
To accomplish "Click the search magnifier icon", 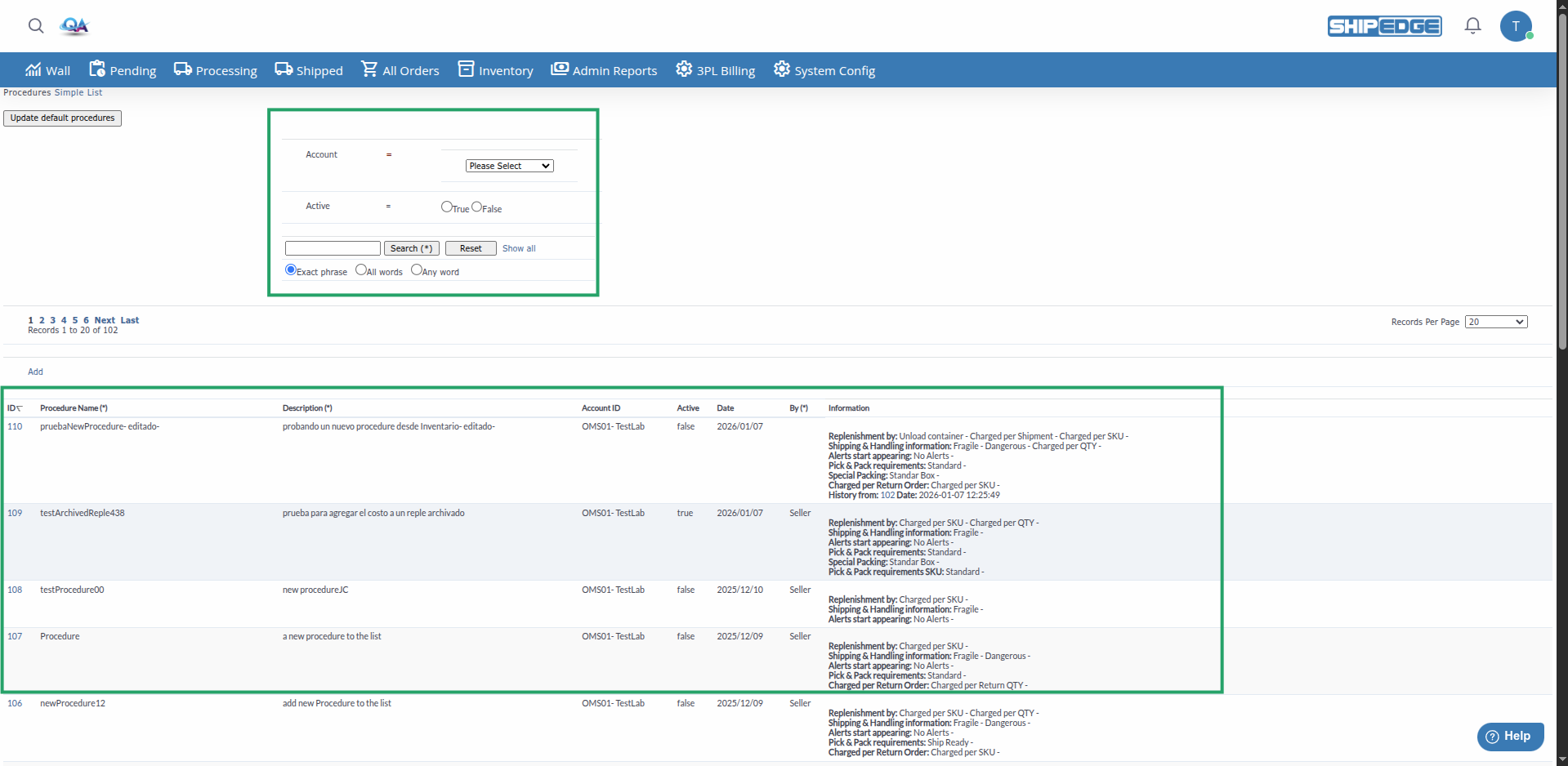I will [x=36, y=26].
